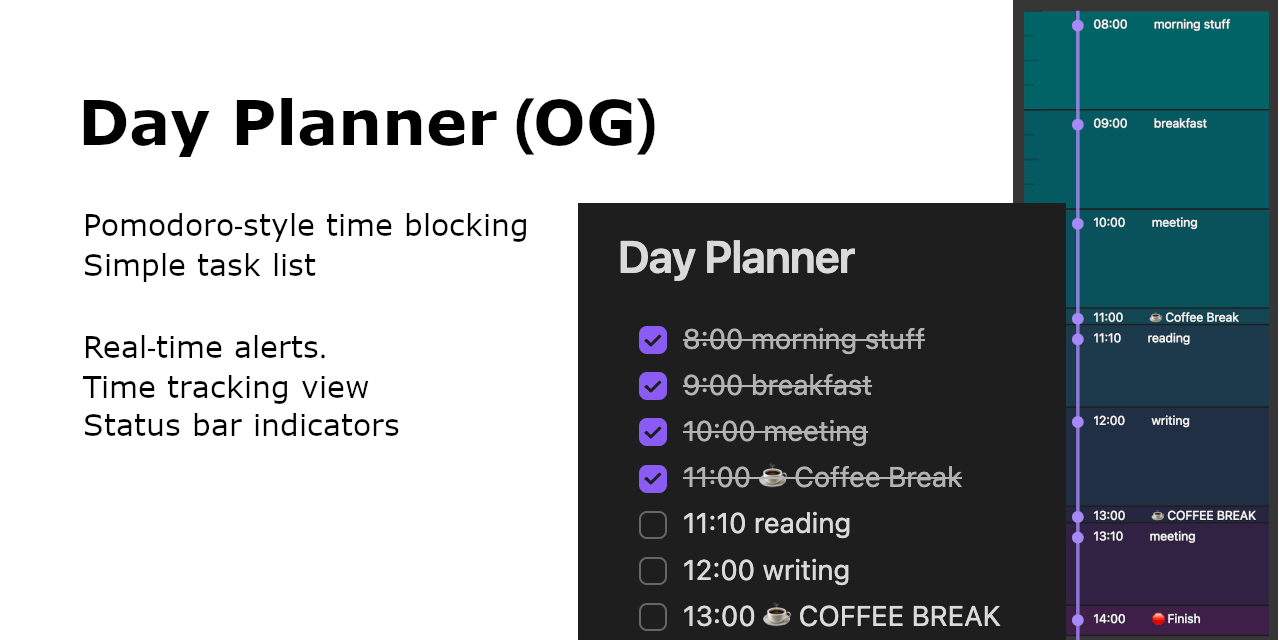This screenshot has height=640, width=1280.
Task: Click the coffee cup icon in 13:00 task
Action: pyautogui.click(x=777, y=615)
